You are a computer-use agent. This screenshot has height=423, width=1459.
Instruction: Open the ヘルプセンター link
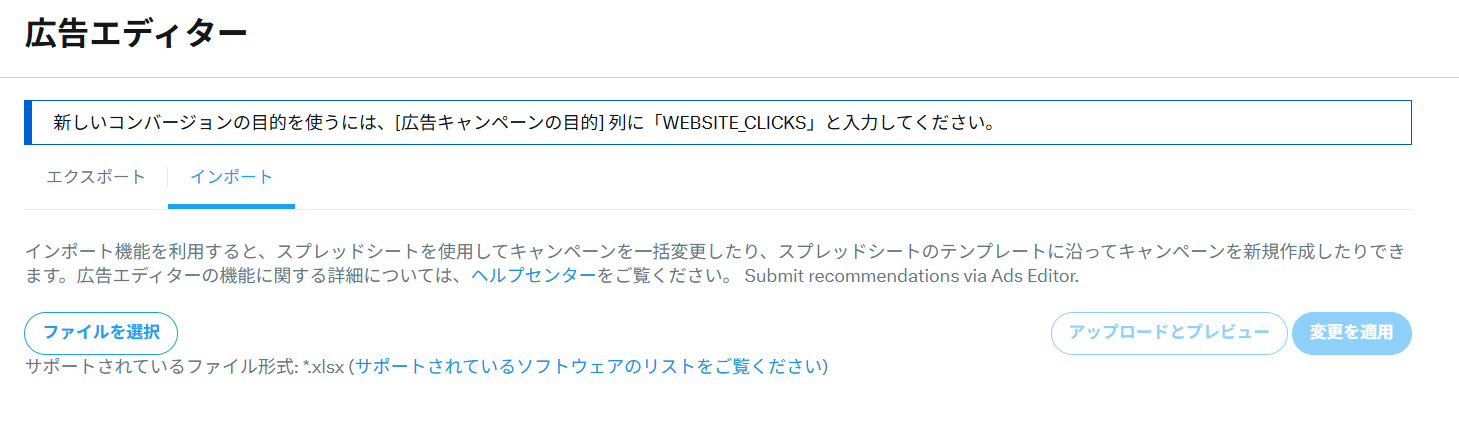[x=534, y=276]
